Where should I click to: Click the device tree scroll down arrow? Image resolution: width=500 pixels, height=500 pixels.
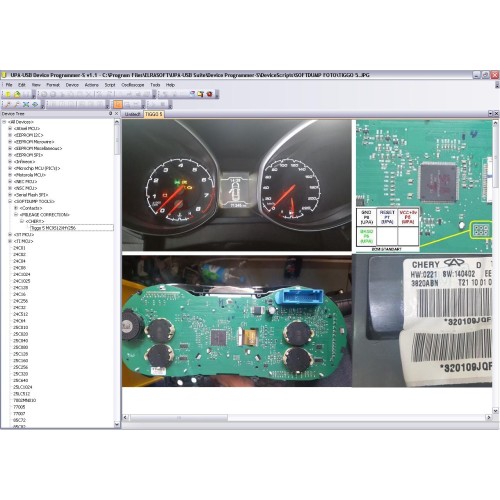click(x=117, y=424)
